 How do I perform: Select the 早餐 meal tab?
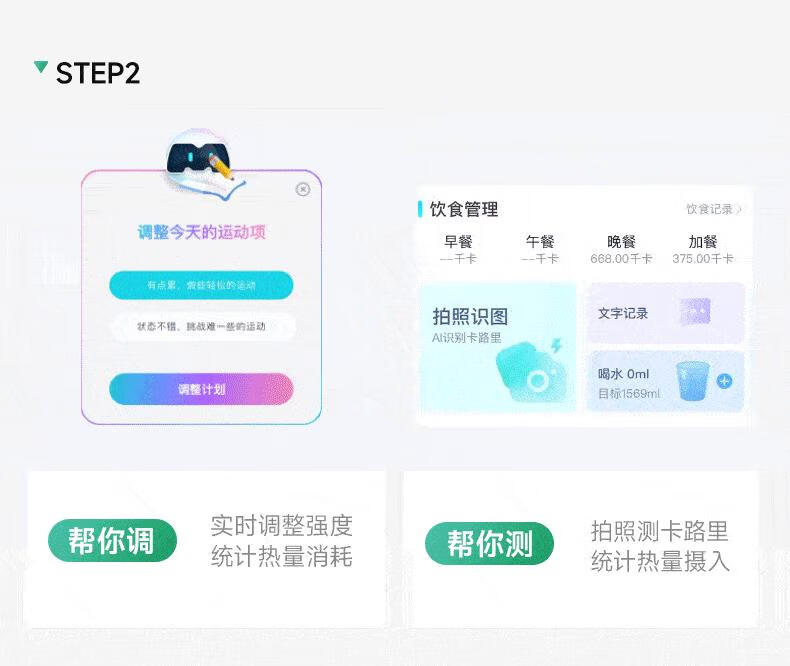458,249
